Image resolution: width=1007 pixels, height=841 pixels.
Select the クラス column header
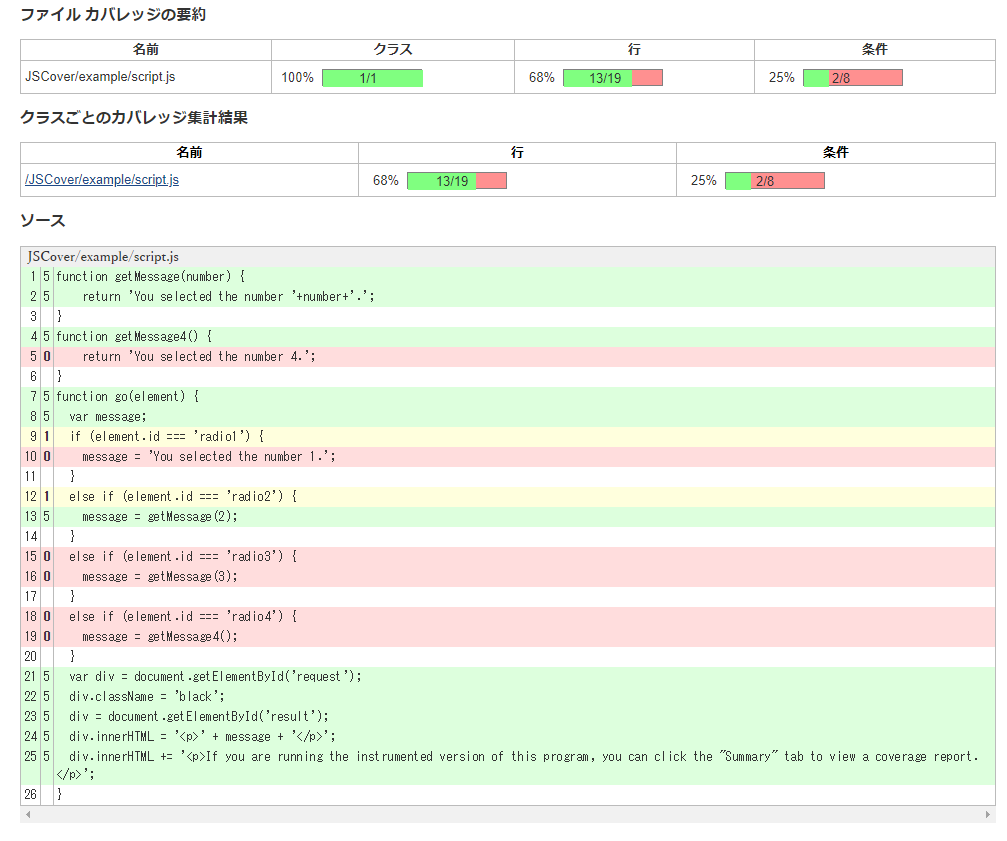pos(391,49)
